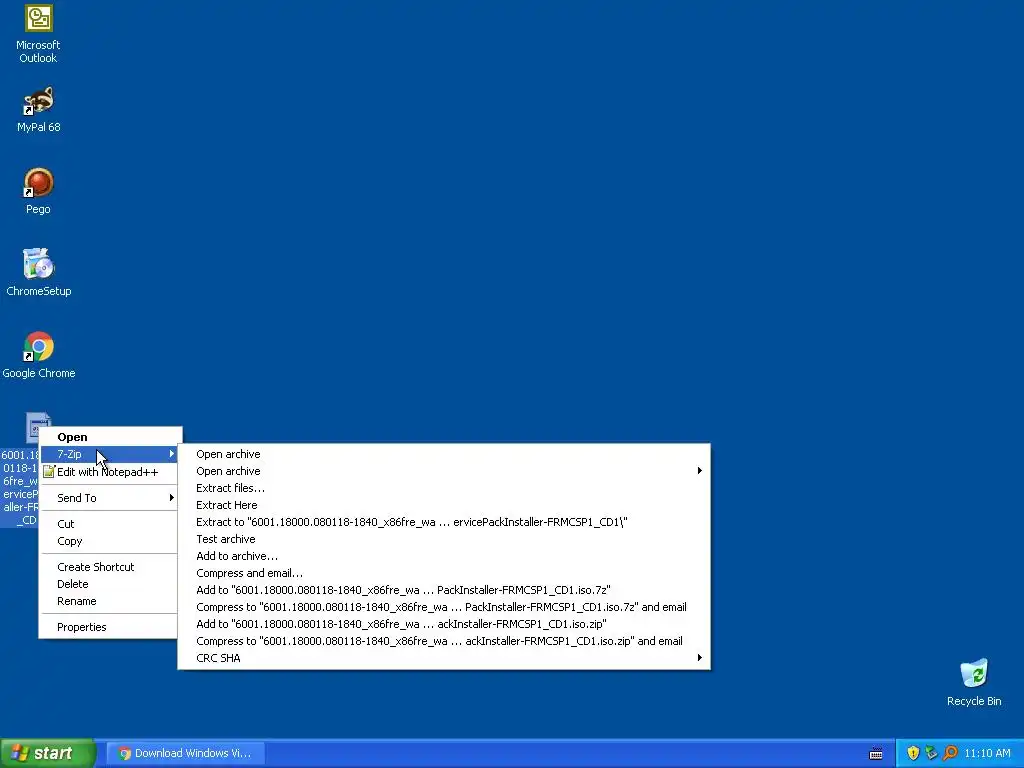Select Create Shortcut
Image resolution: width=1024 pixels, height=768 pixels.
pyautogui.click(x=109, y=567)
